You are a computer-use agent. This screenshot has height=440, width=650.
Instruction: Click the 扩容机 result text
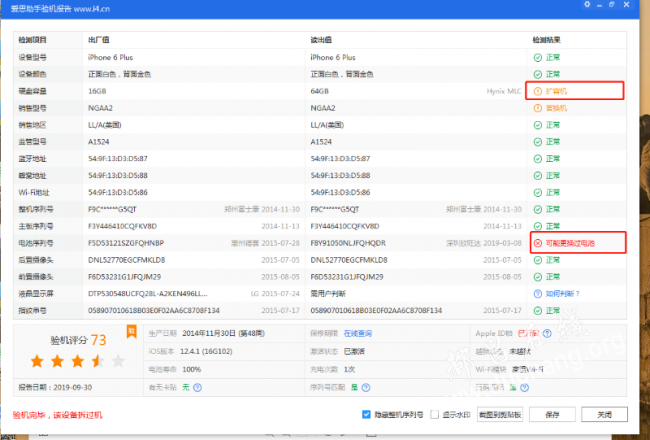pos(556,91)
